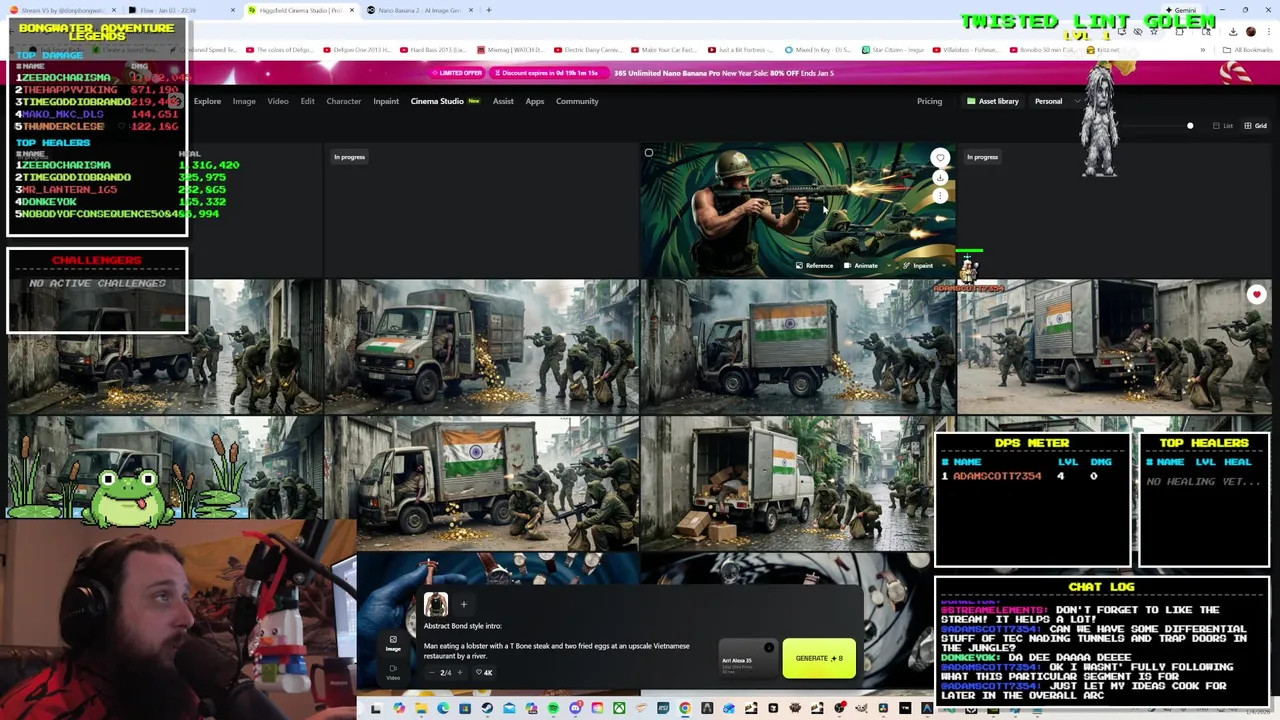The width and height of the screenshot is (1280, 720).
Task: Increase image count with plus stepper
Action: pyautogui.click(x=460, y=672)
